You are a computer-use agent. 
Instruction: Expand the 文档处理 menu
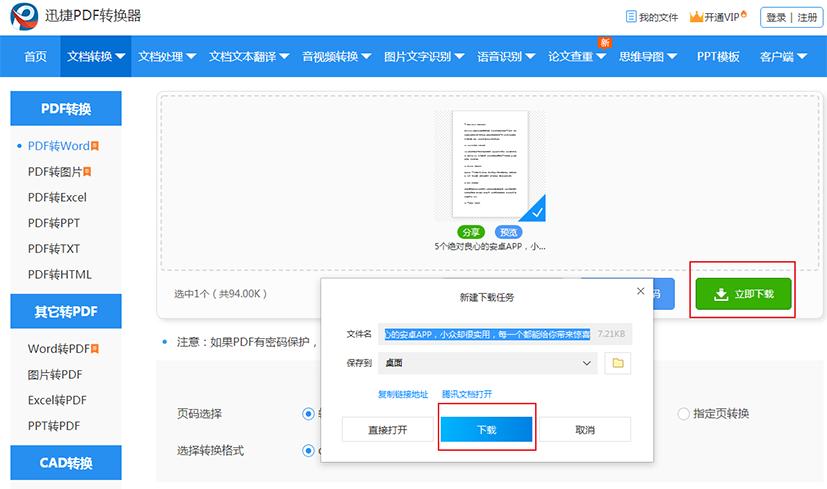click(x=167, y=56)
